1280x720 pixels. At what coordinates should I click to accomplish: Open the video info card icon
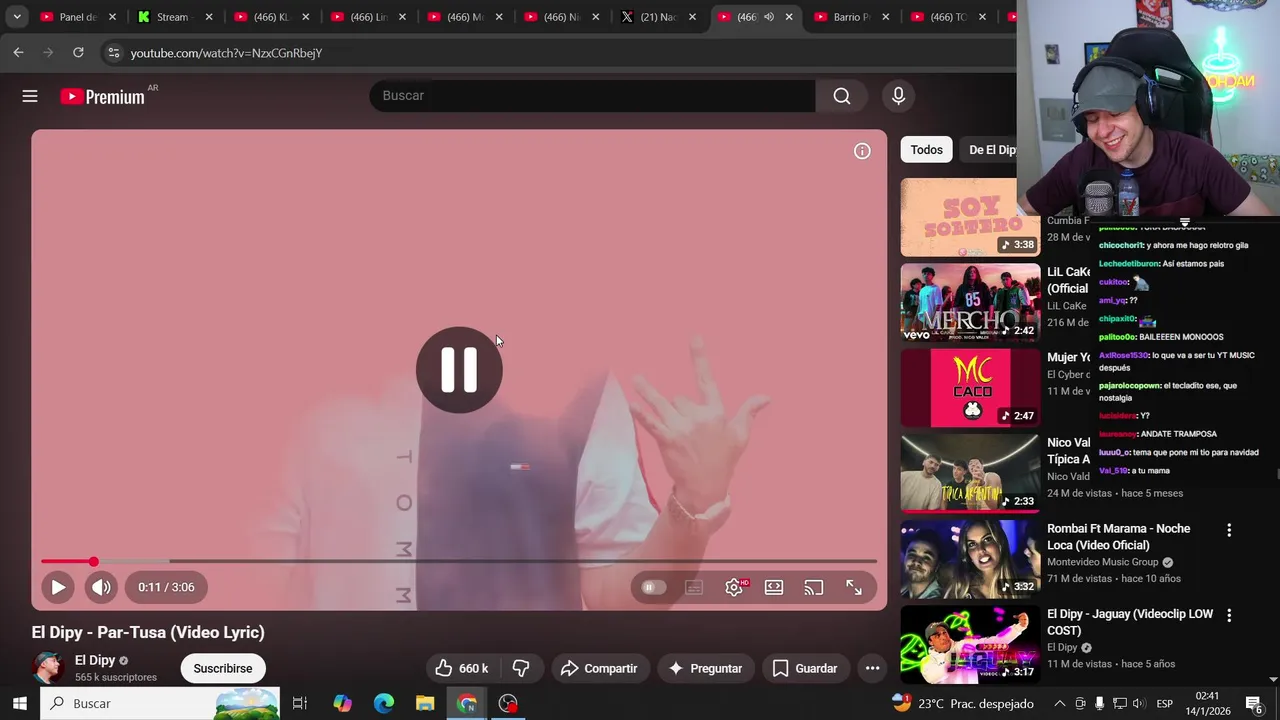click(862, 151)
